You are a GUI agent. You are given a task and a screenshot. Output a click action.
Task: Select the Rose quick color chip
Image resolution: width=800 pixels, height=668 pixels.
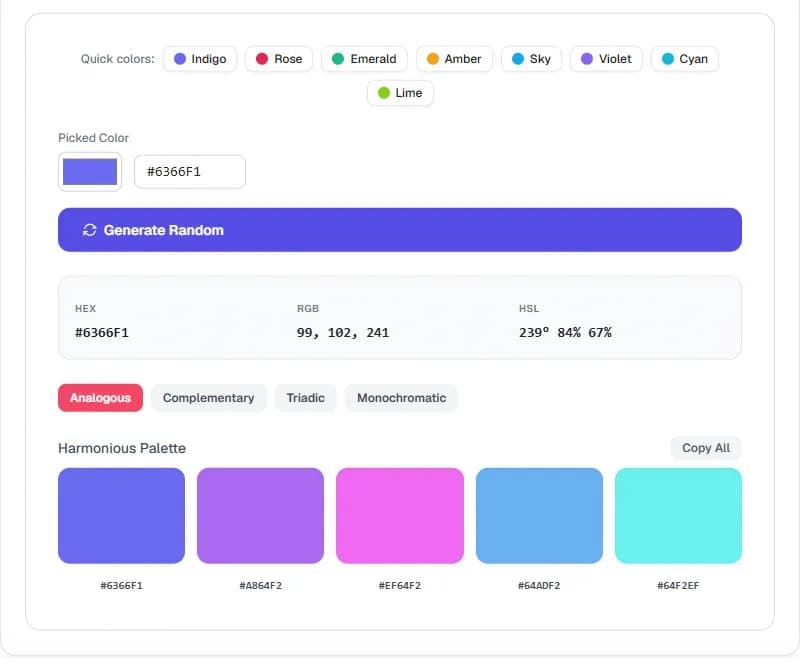[279, 59]
